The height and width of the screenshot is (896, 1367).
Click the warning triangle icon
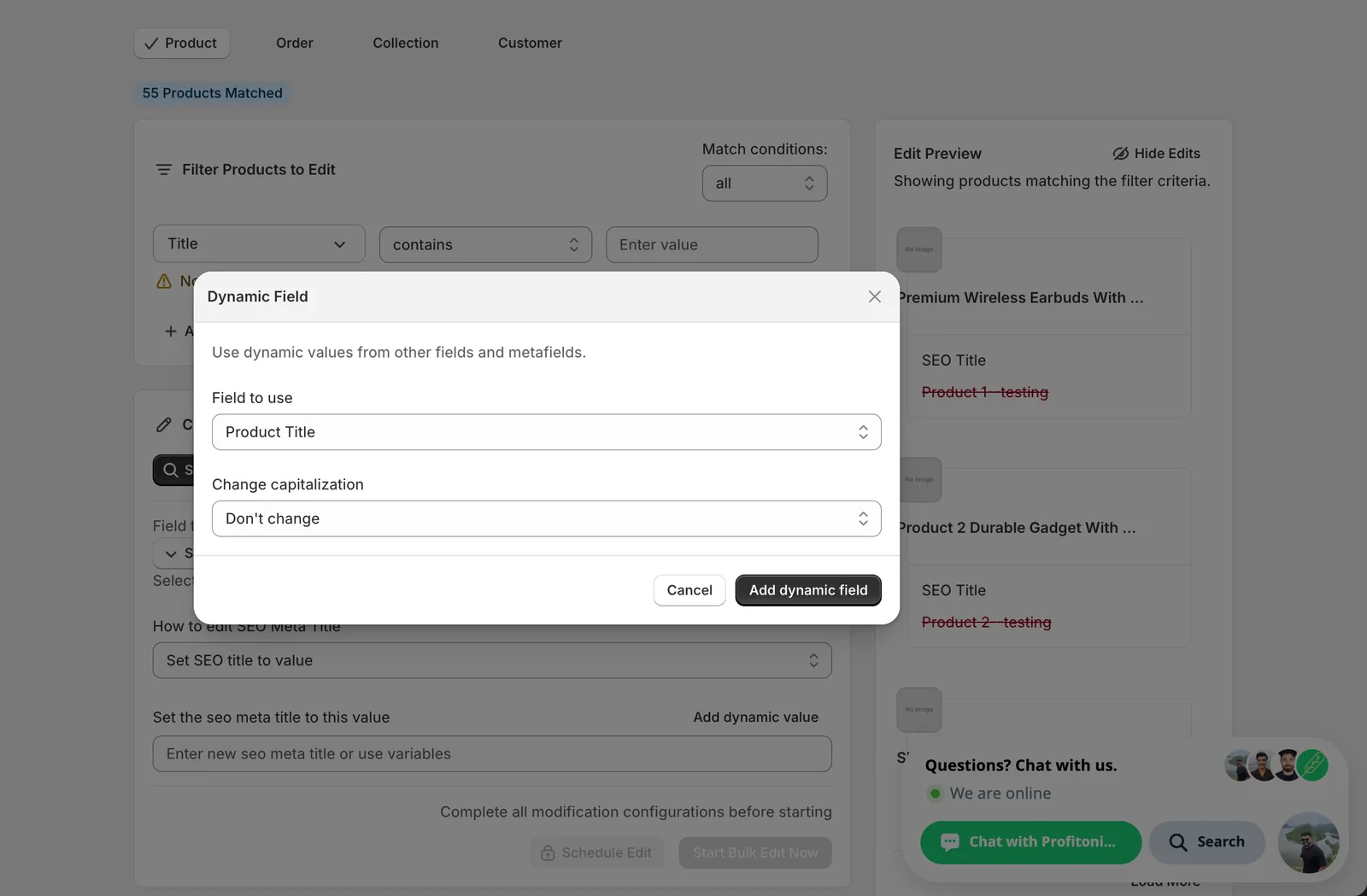click(164, 281)
